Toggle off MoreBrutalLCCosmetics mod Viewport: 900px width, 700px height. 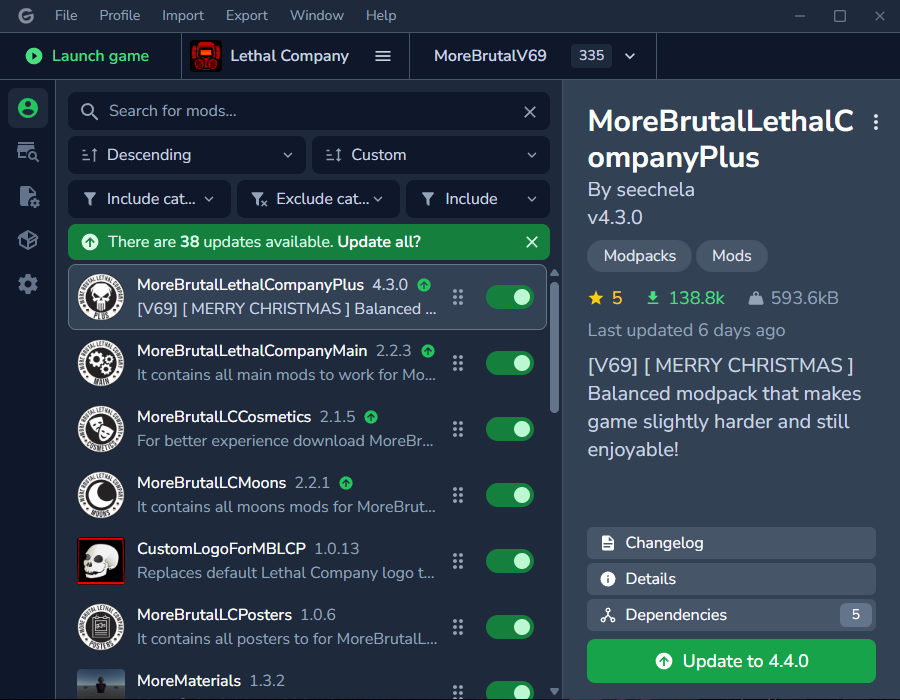click(510, 429)
